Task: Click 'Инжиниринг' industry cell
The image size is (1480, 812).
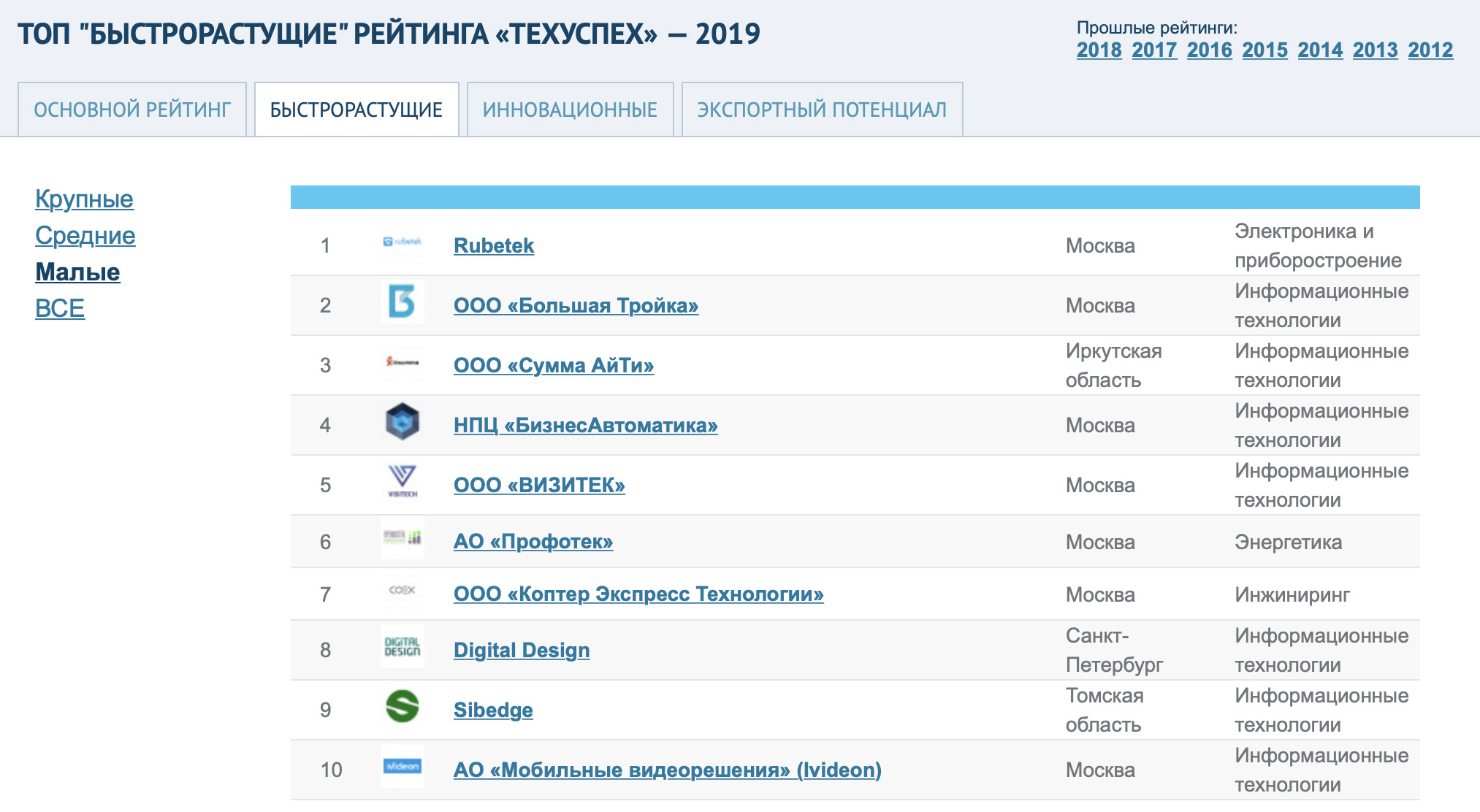Action: [1292, 594]
